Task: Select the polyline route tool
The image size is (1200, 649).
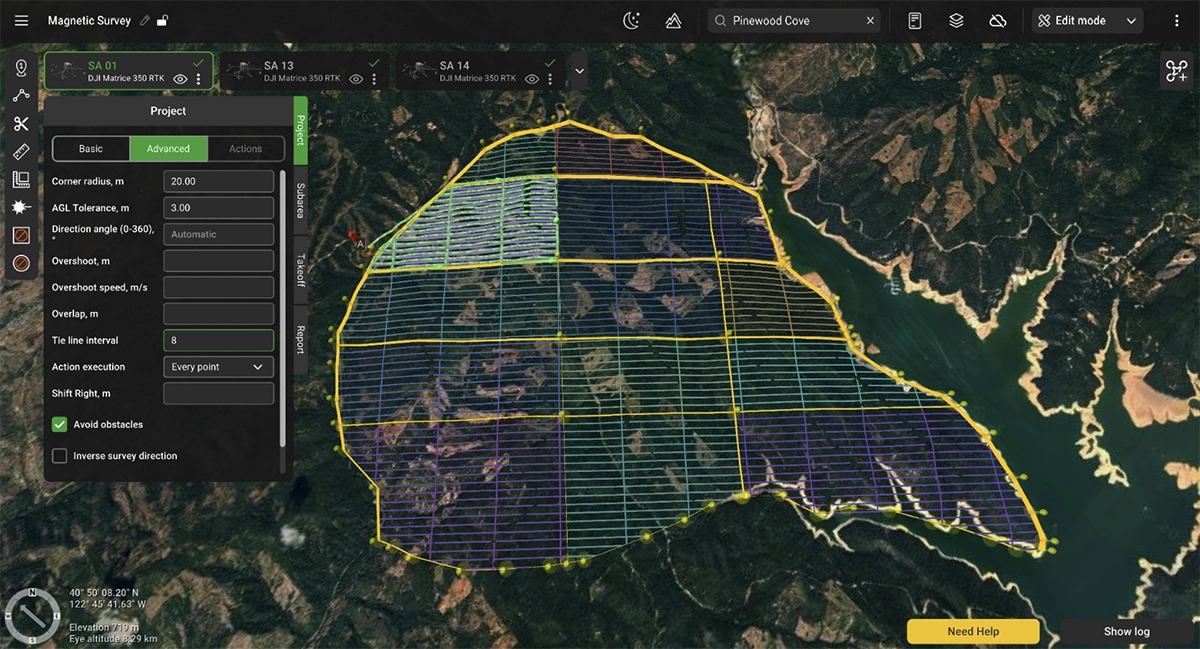Action: point(21,96)
